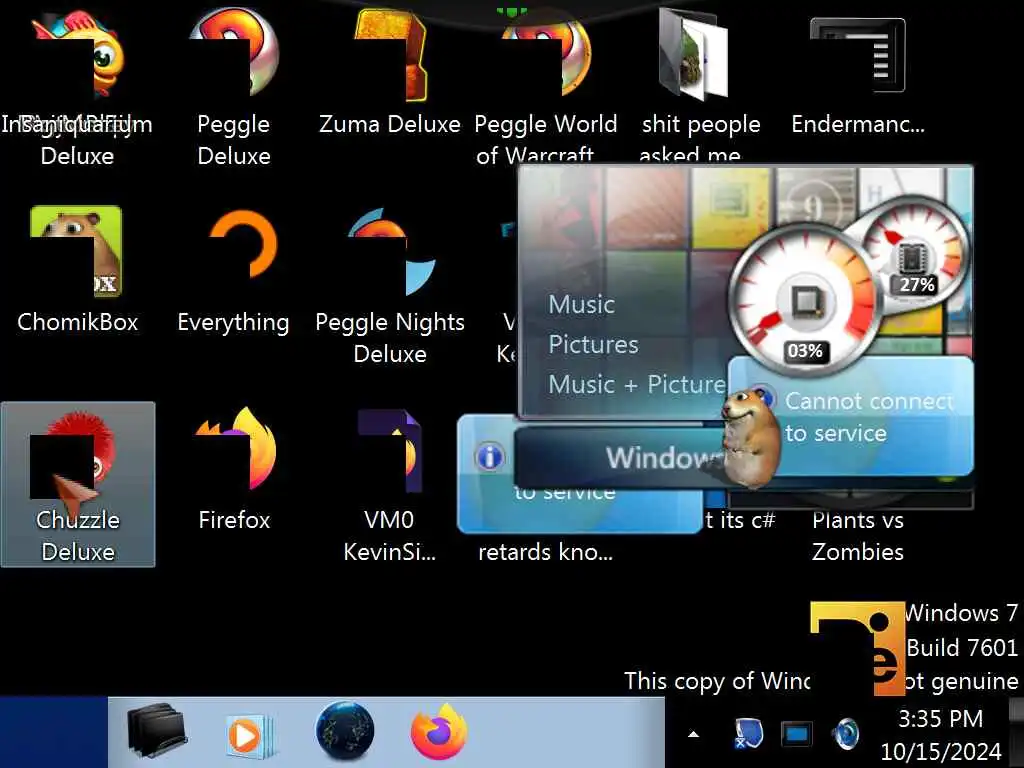Open Peggle World of Warcraft shortcut

tap(546, 85)
